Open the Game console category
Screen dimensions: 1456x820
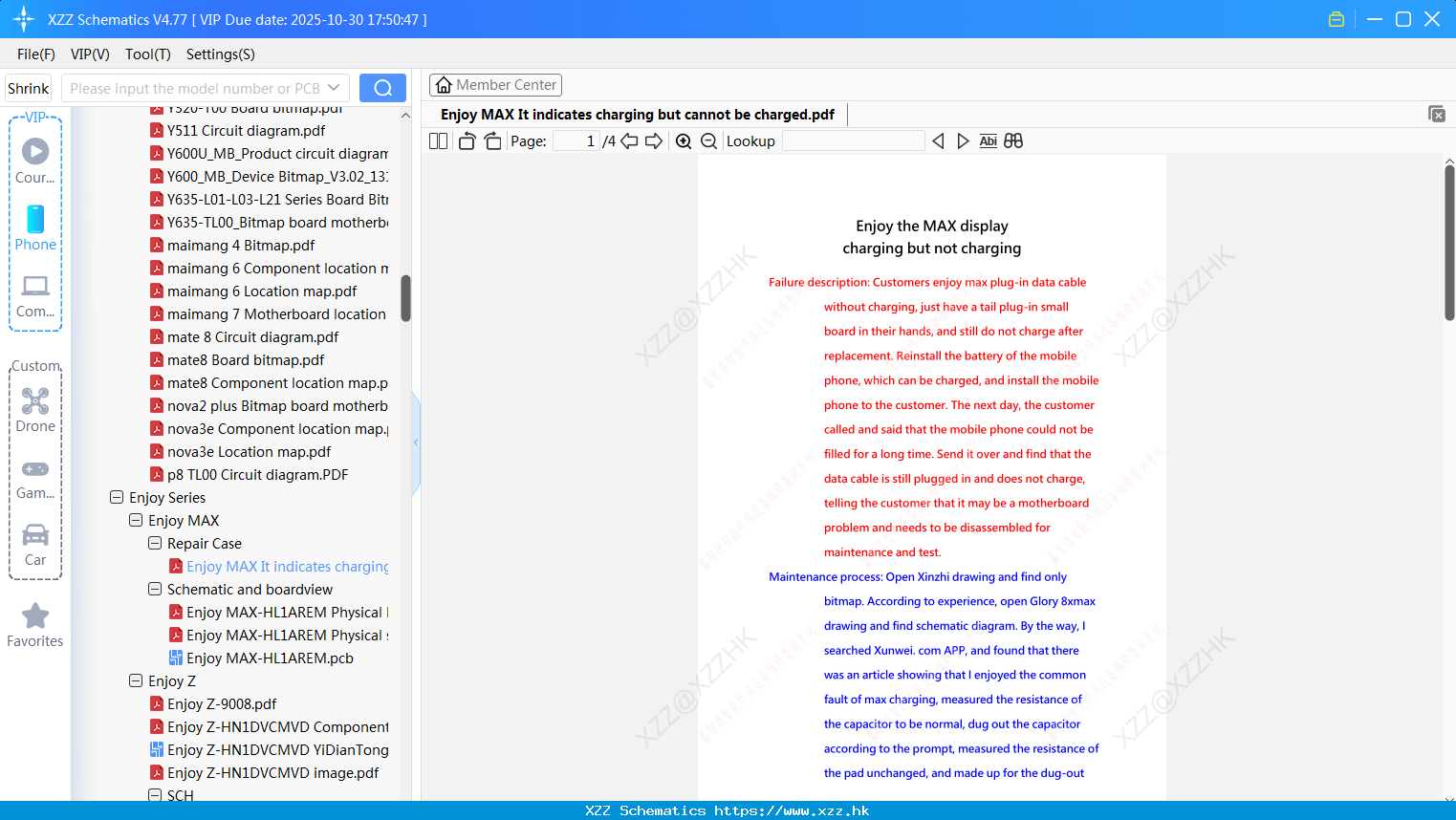(35, 479)
